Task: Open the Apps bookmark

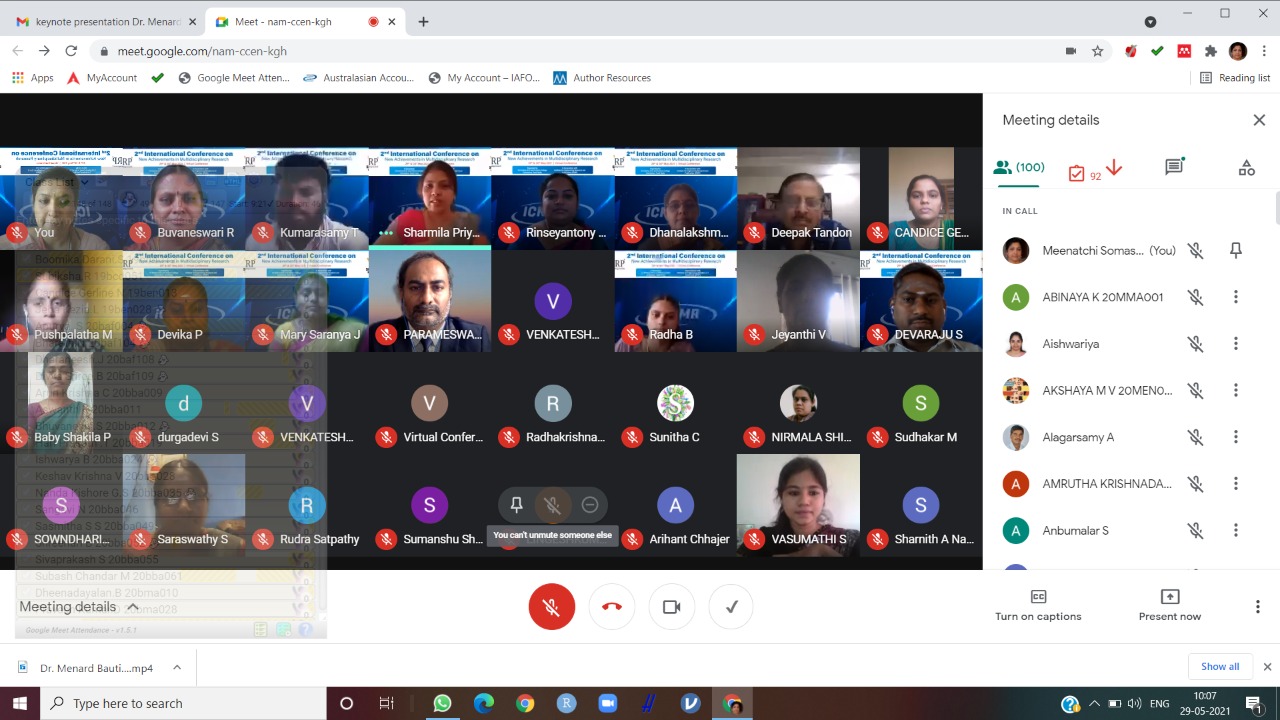Action: (x=33, y=78)
